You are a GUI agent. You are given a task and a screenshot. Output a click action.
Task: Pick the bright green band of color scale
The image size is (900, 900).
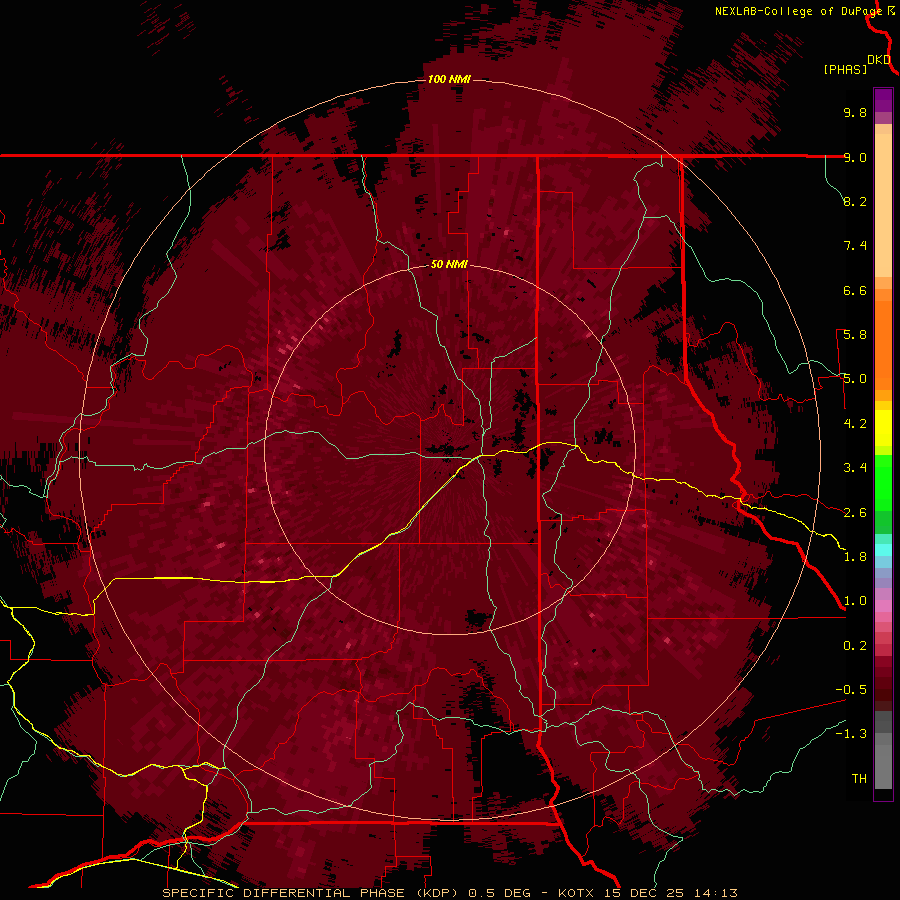[x=883, y=482]
